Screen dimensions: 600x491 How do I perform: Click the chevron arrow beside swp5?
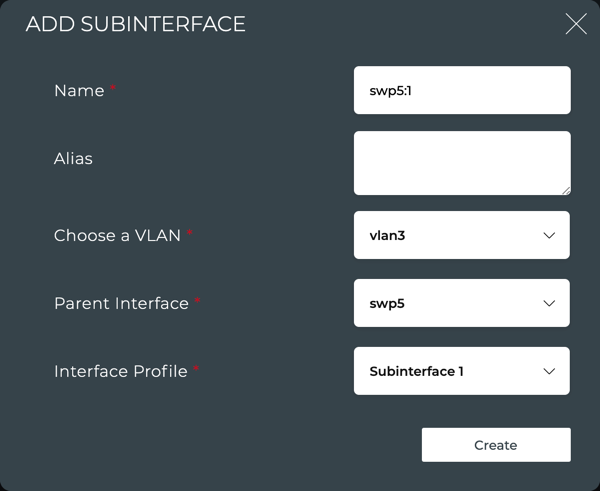pos(549,304)
